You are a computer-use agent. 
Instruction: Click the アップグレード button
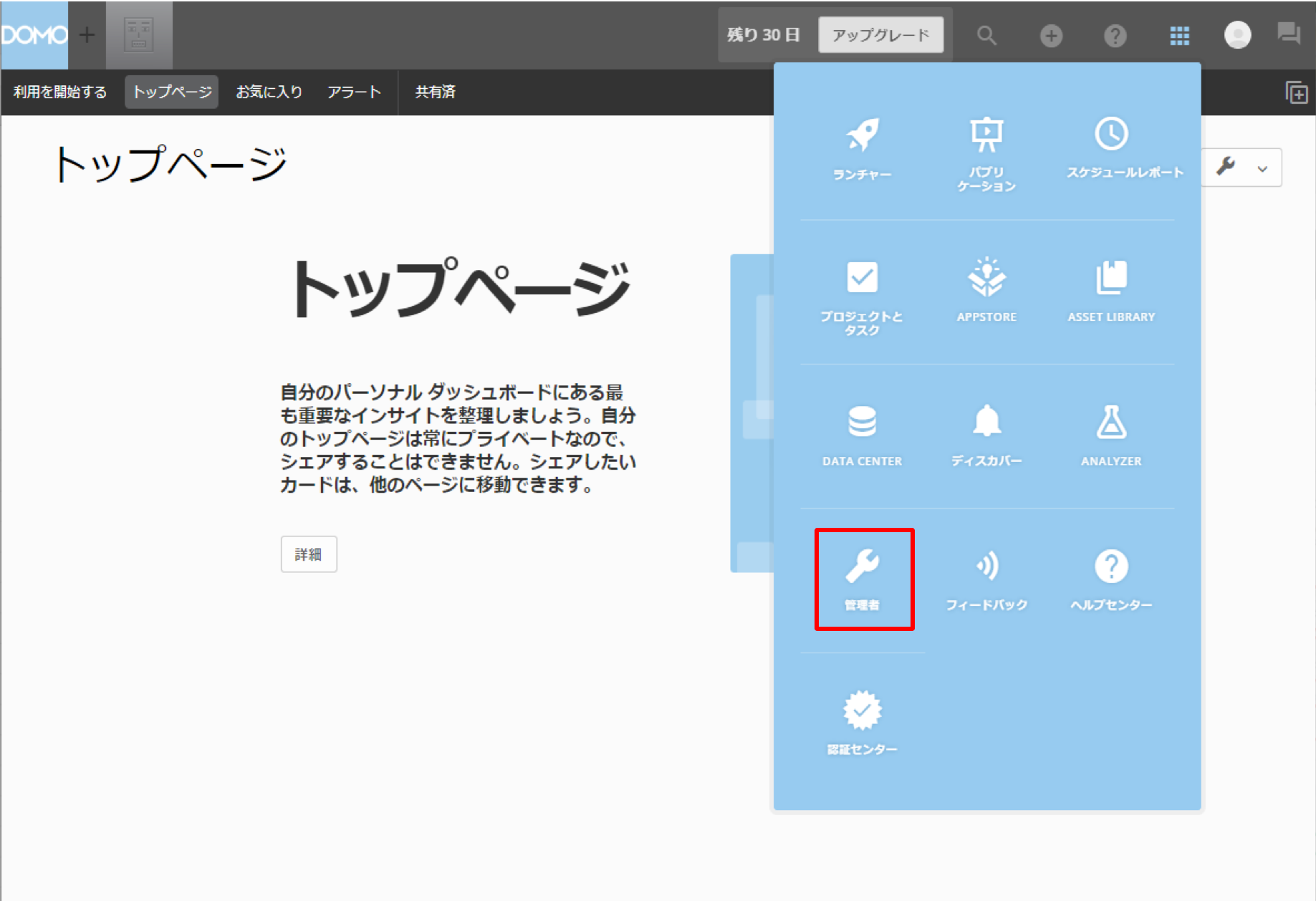click(x=880, y=35)
